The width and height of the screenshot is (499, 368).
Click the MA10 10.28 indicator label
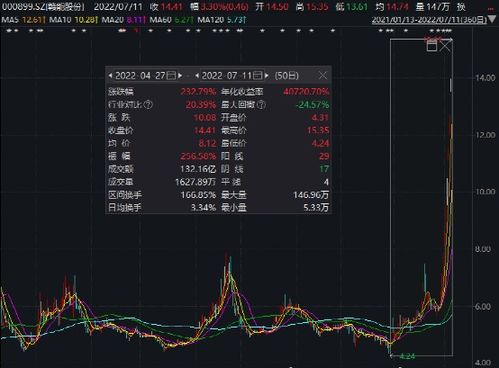(x=73, y=20)
